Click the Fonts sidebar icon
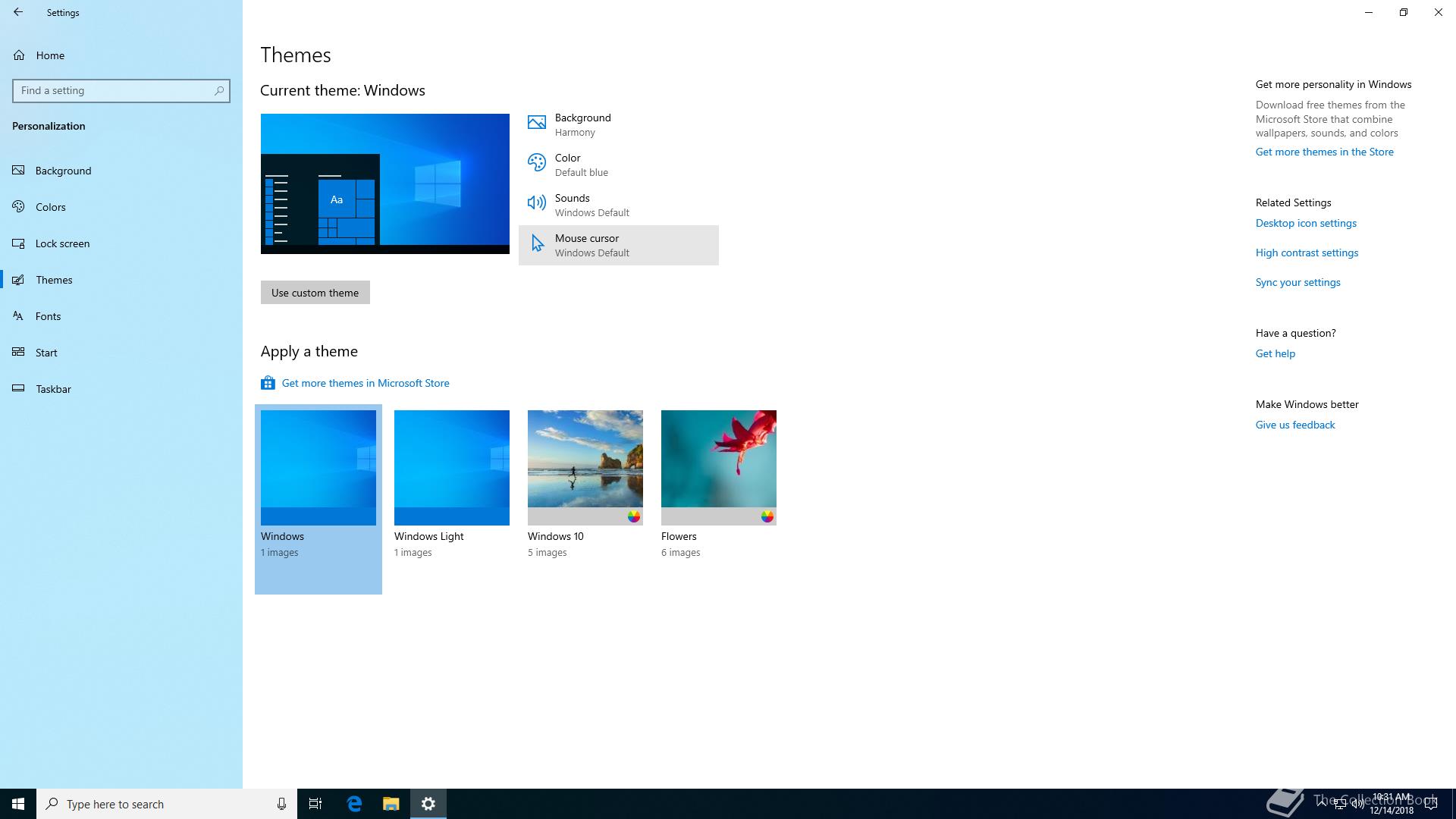Screen dimensions: 1456x819 [18, 316]
